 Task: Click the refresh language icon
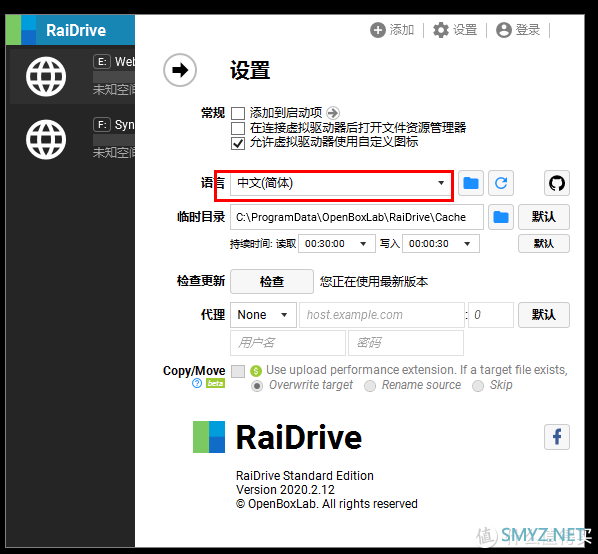(501, 183)
